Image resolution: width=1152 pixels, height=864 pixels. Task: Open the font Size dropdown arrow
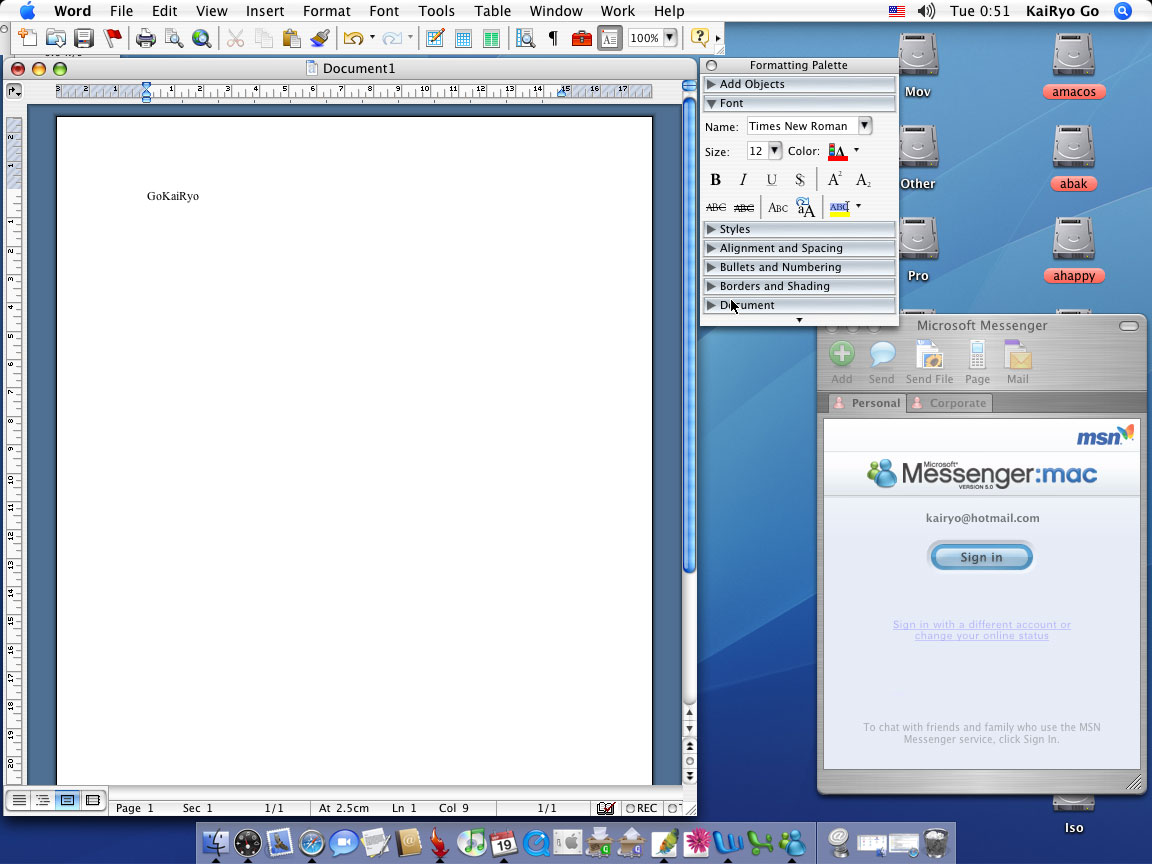click(x=774, y=151)
